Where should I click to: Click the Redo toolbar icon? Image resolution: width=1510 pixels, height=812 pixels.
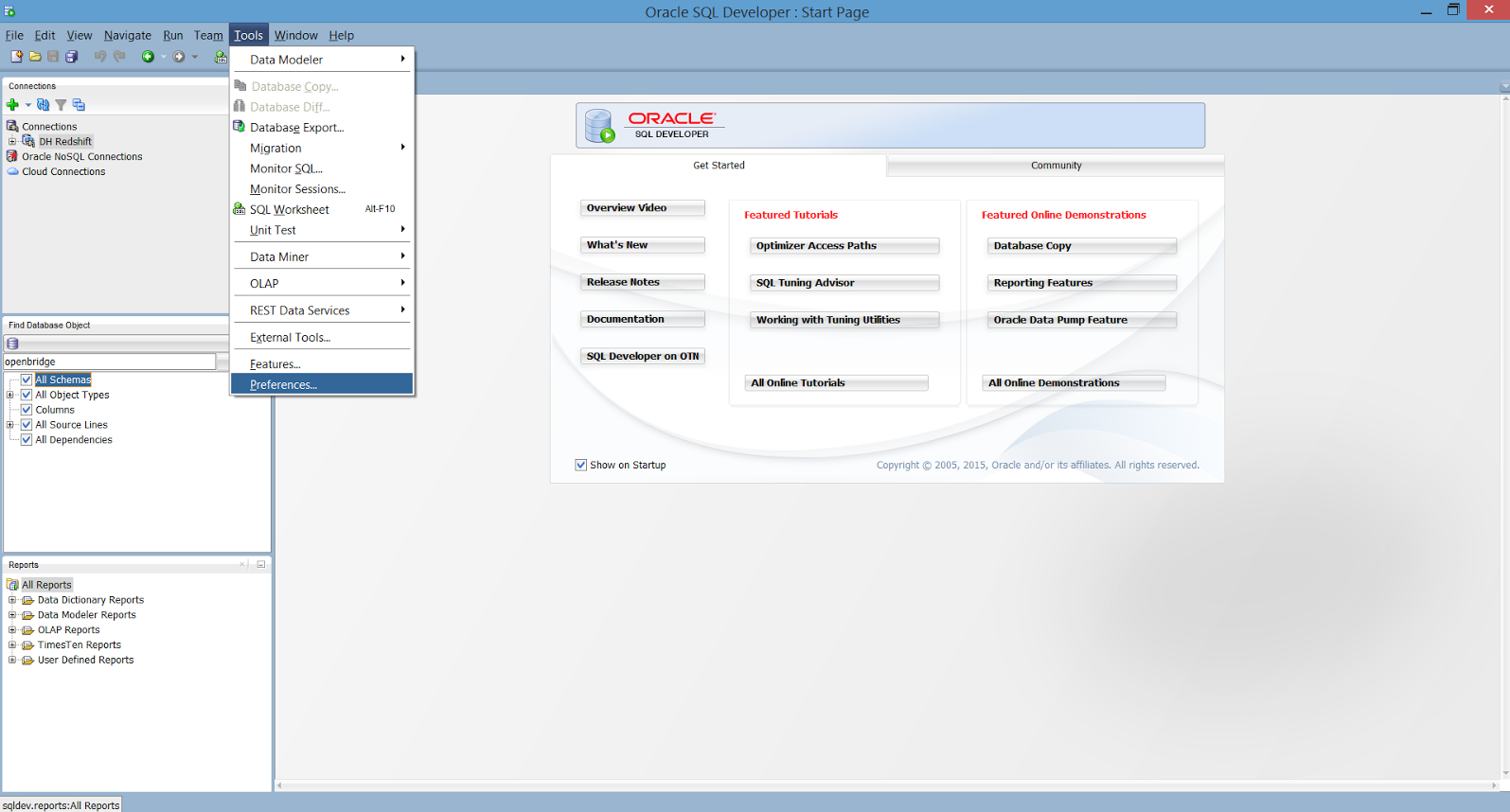click(119, 57)
